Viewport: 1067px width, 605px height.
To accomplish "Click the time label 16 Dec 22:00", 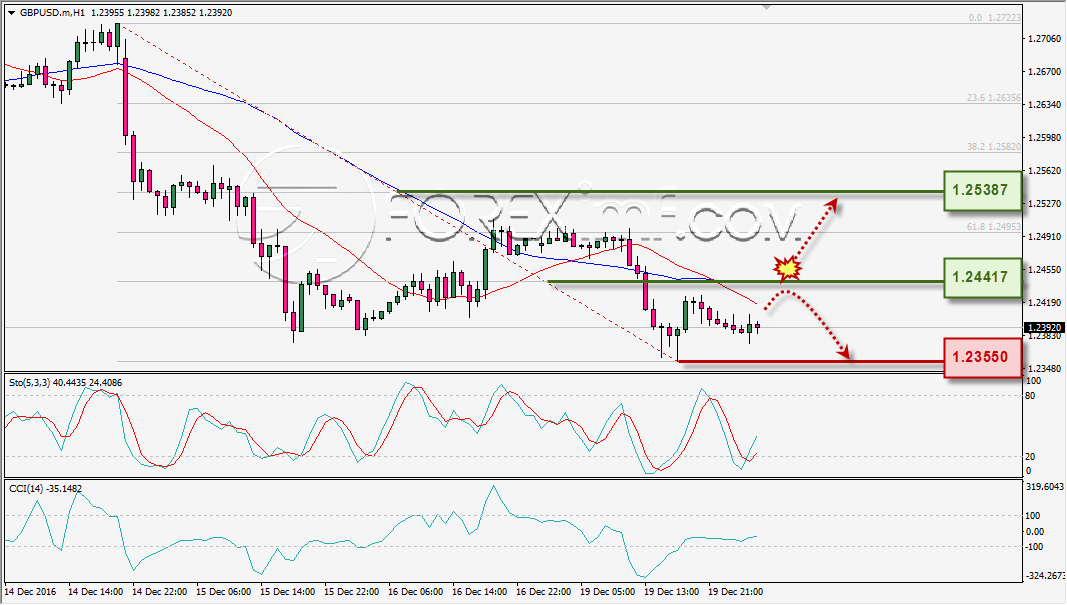I will [x=543, y=591].
